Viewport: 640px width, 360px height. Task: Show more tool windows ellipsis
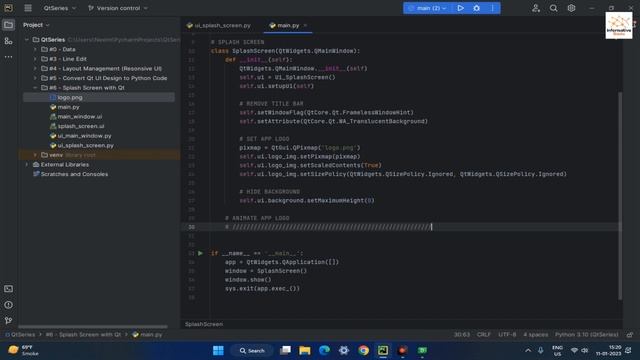8,57
